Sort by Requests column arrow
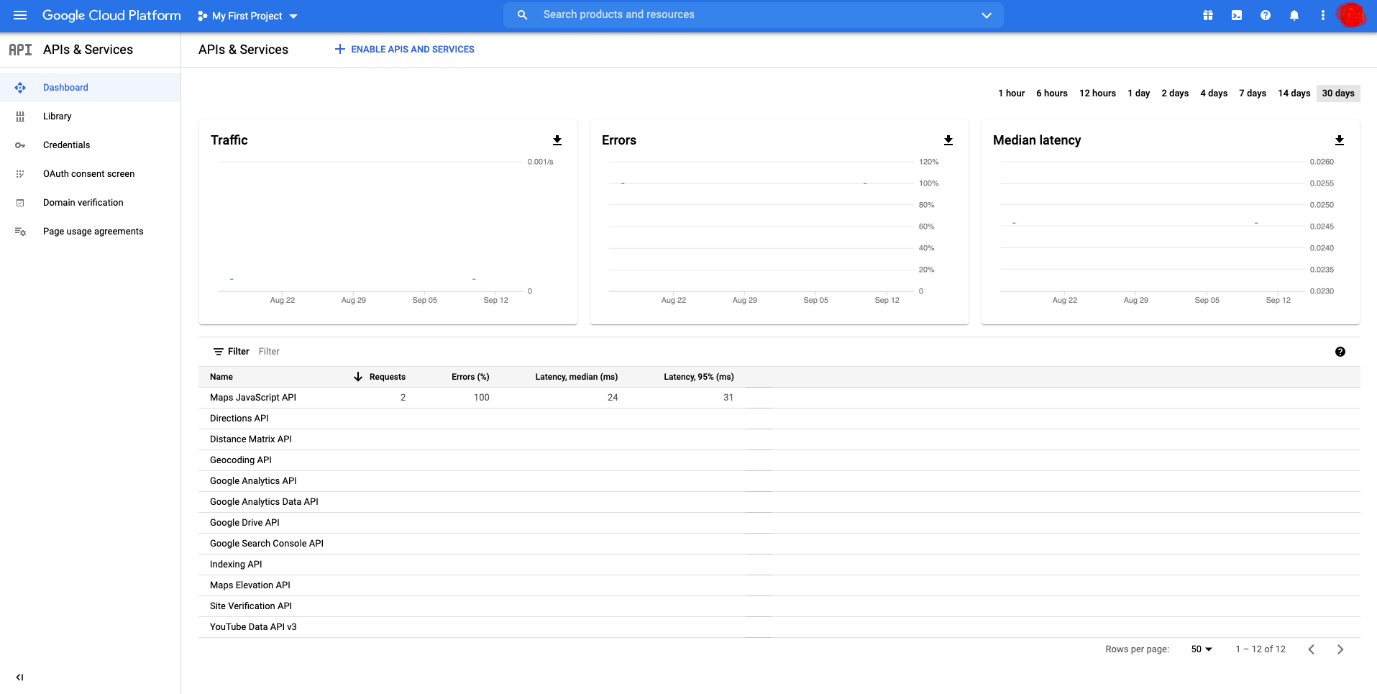This screenshot has width=1377, height=694. [358, 377]
